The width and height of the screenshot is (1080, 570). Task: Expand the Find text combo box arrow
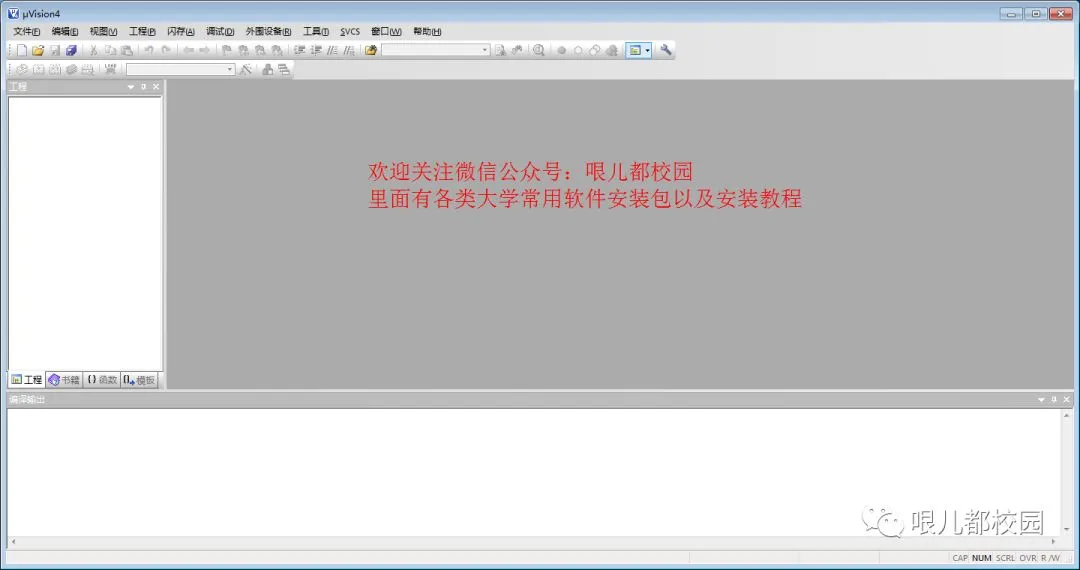pyautogui.click(x=484, y=50)
